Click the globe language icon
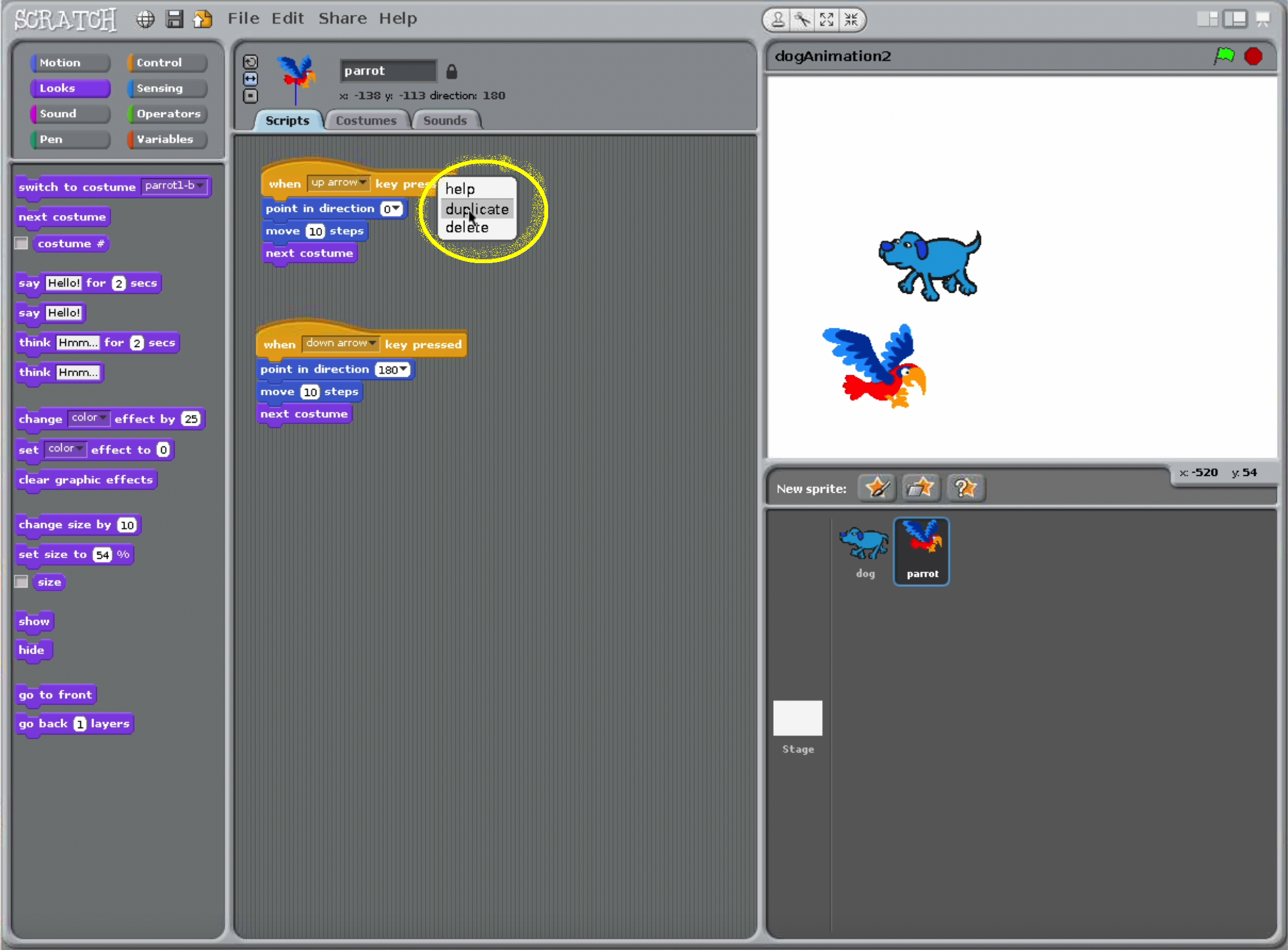This screenshot has width=1288, height=950. 145,20
